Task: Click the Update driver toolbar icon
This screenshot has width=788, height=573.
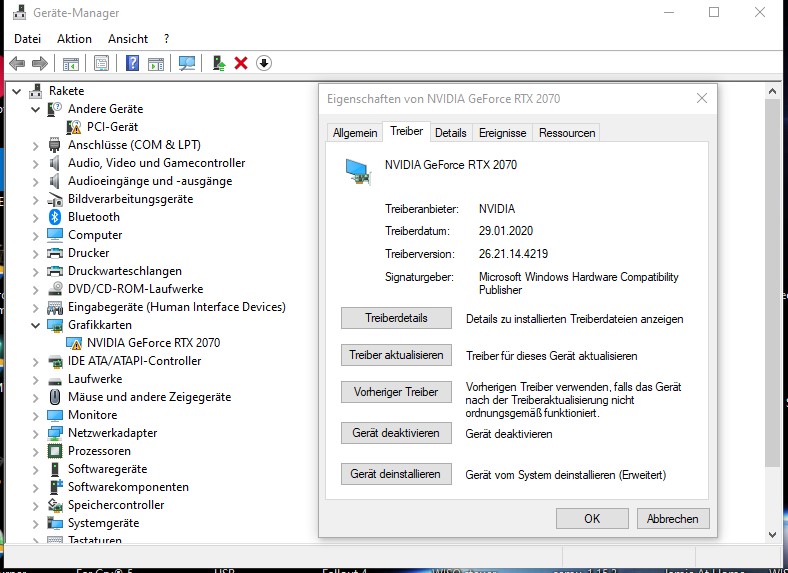Action: [x=219, y=63]
